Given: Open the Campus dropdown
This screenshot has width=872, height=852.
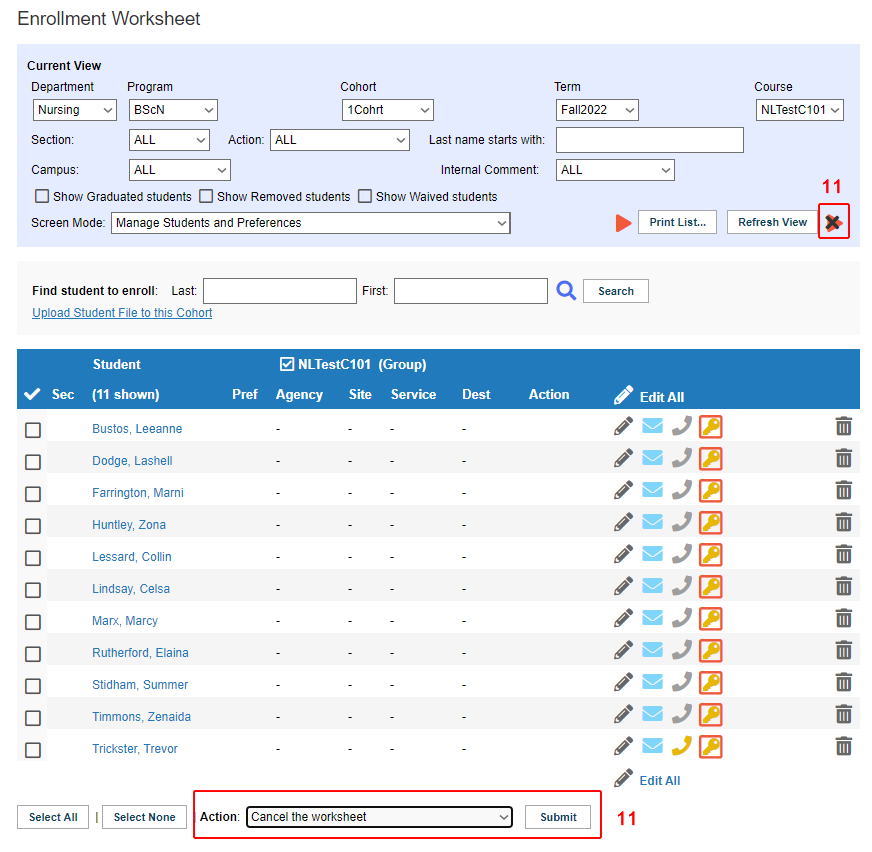Looking at the screenshot, I should (180, 170).
